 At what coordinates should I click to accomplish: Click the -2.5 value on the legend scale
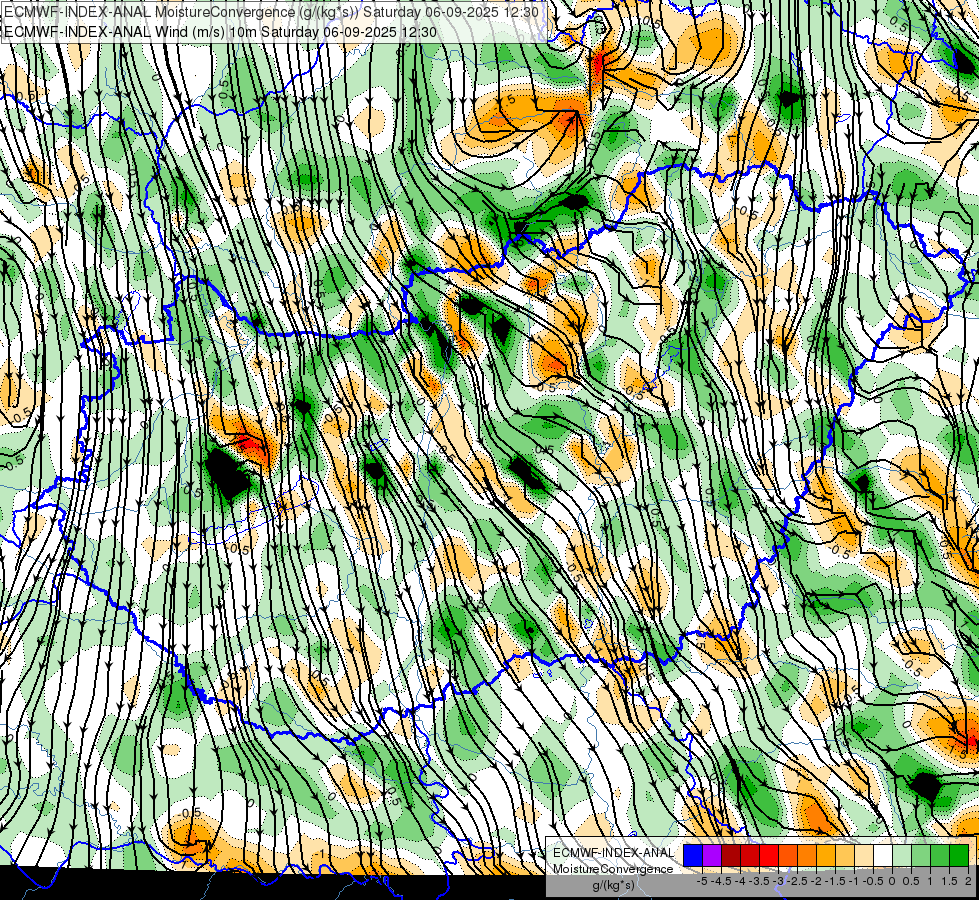click(x=795, y=881)
